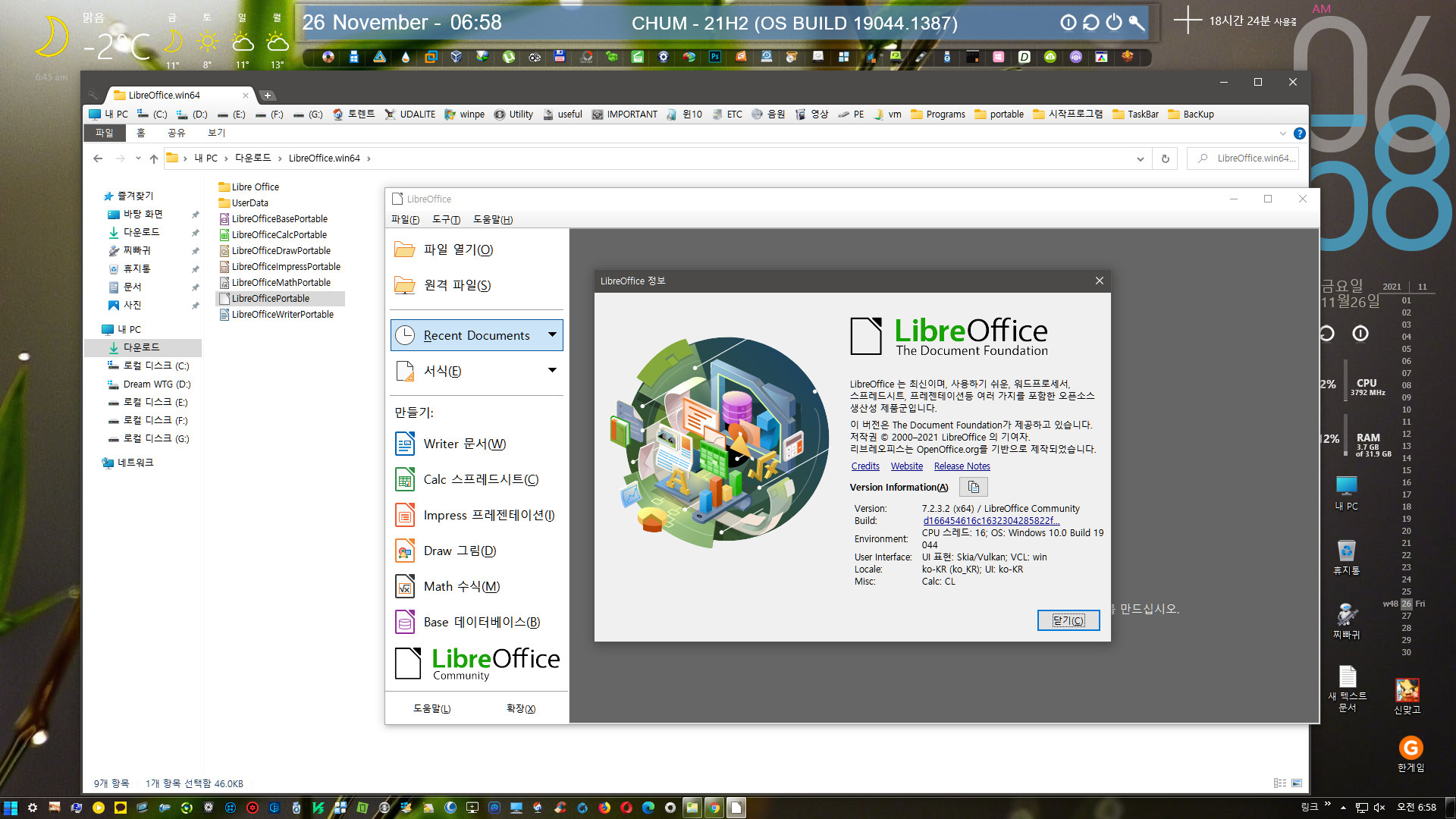Open Chrome from the taskbar
Image resolution: width=1456 pixels, height=819 pixels.
(x=714, y=808)
